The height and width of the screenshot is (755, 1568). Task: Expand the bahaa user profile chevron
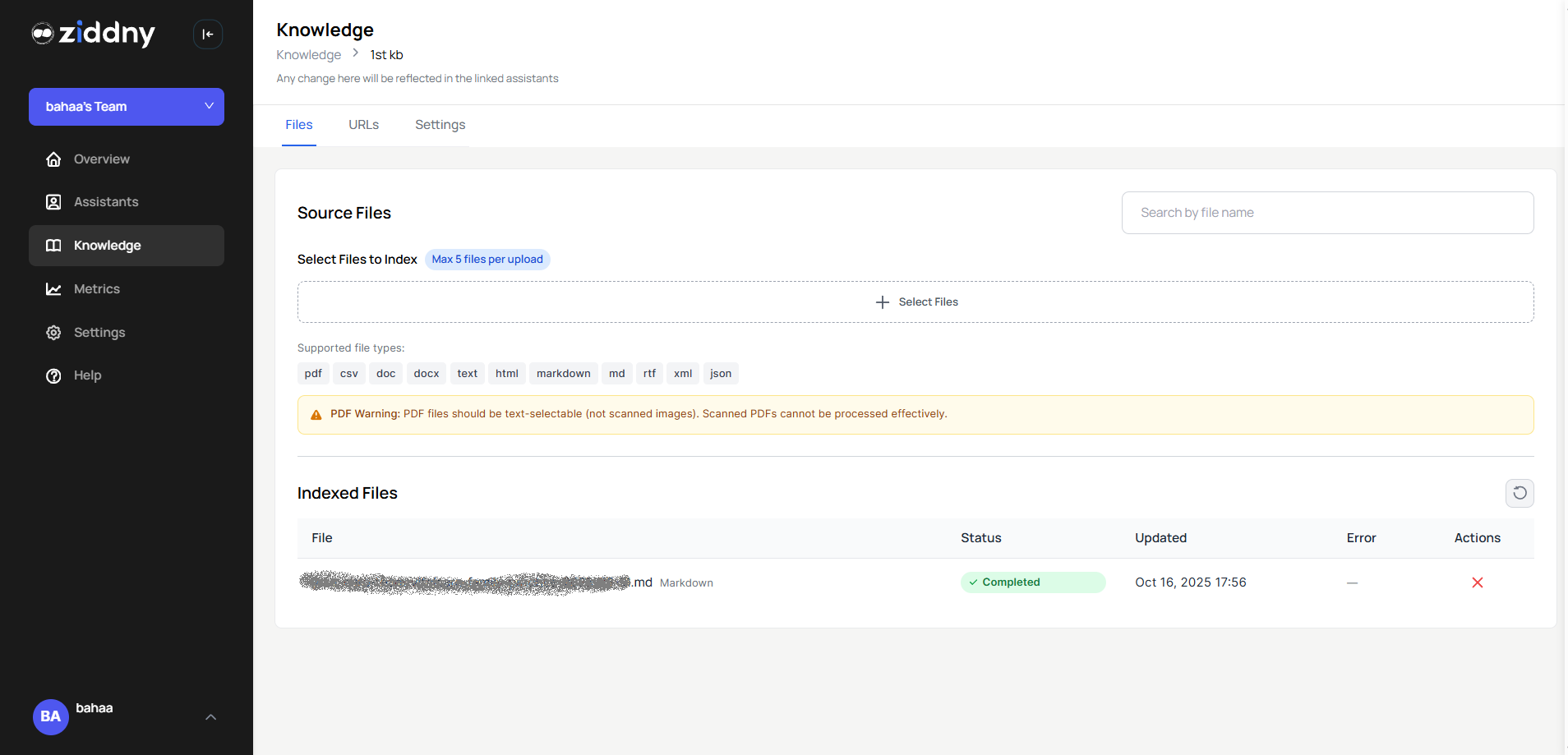210,716
